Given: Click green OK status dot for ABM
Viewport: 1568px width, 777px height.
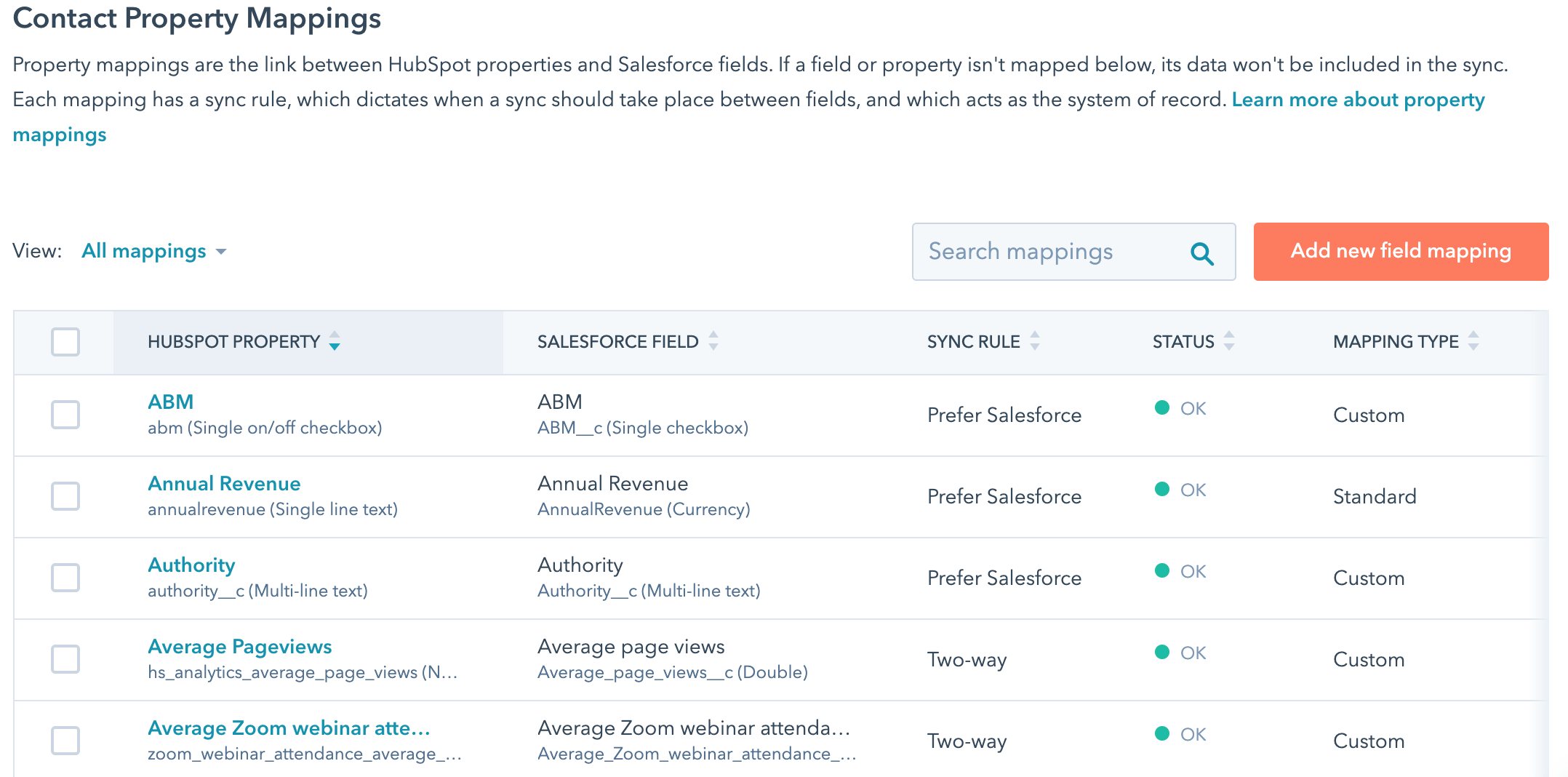Looking at the screenshot, I should tap(1162, 408).
